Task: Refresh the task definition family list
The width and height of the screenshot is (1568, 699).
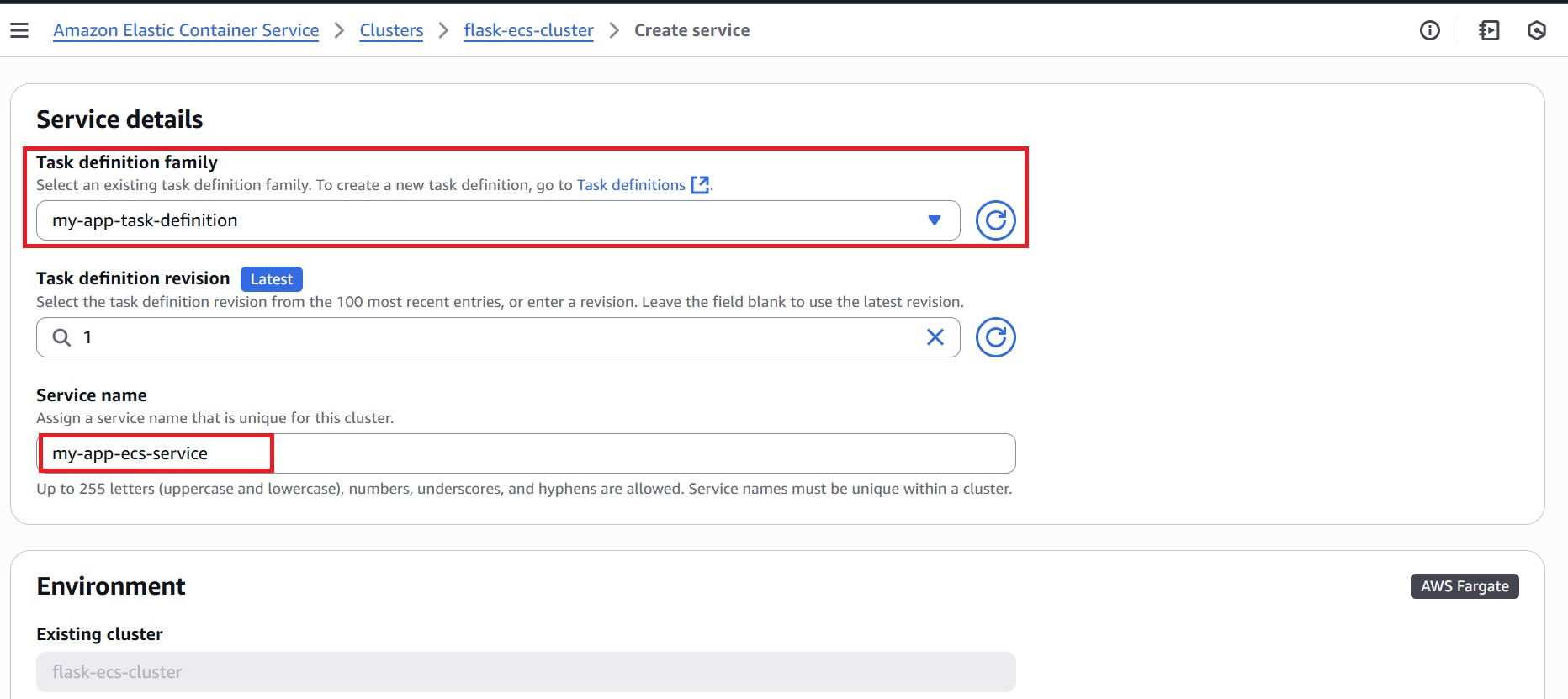Action: [x=995, y=220]
